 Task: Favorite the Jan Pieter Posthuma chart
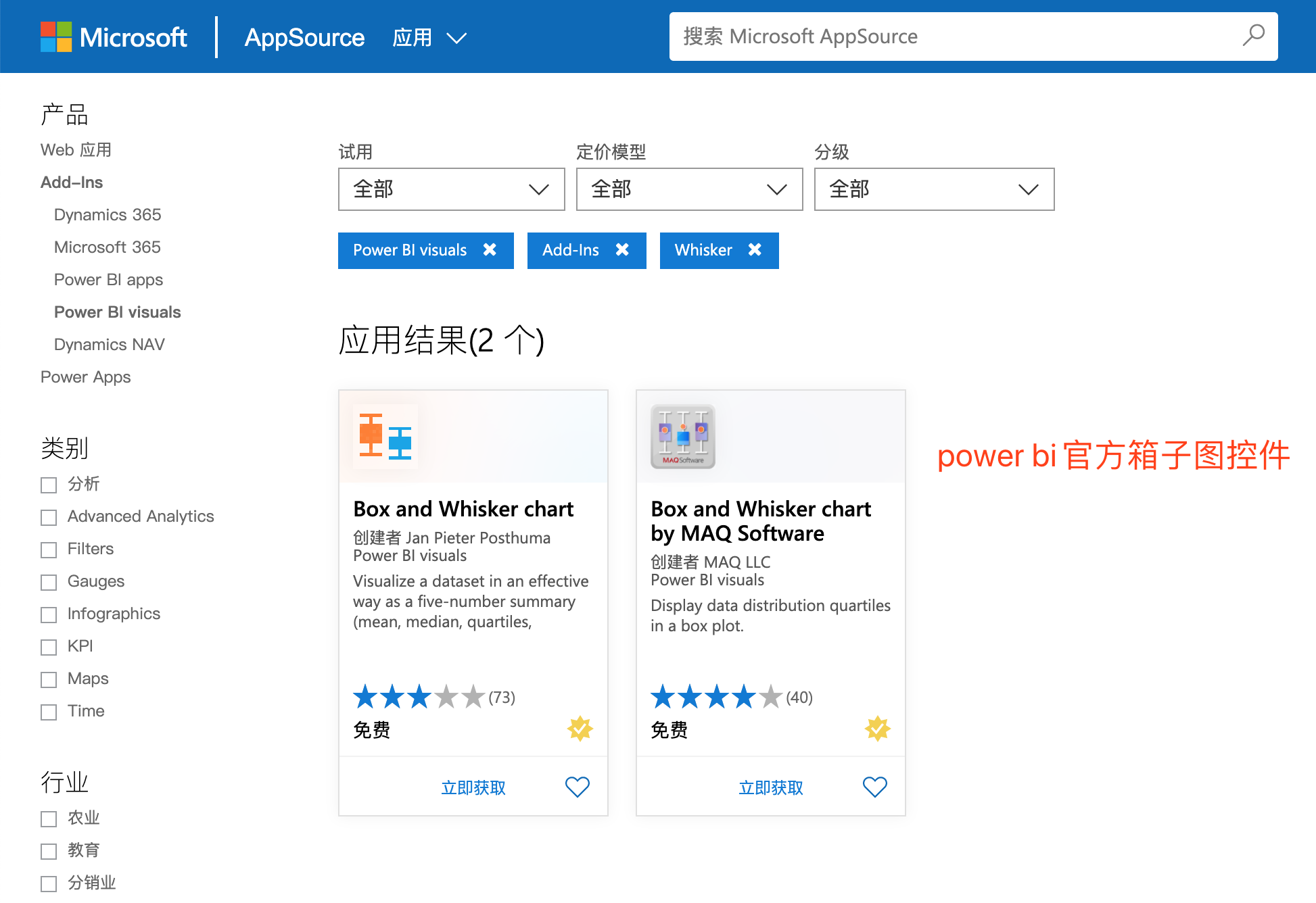point(577,787)
